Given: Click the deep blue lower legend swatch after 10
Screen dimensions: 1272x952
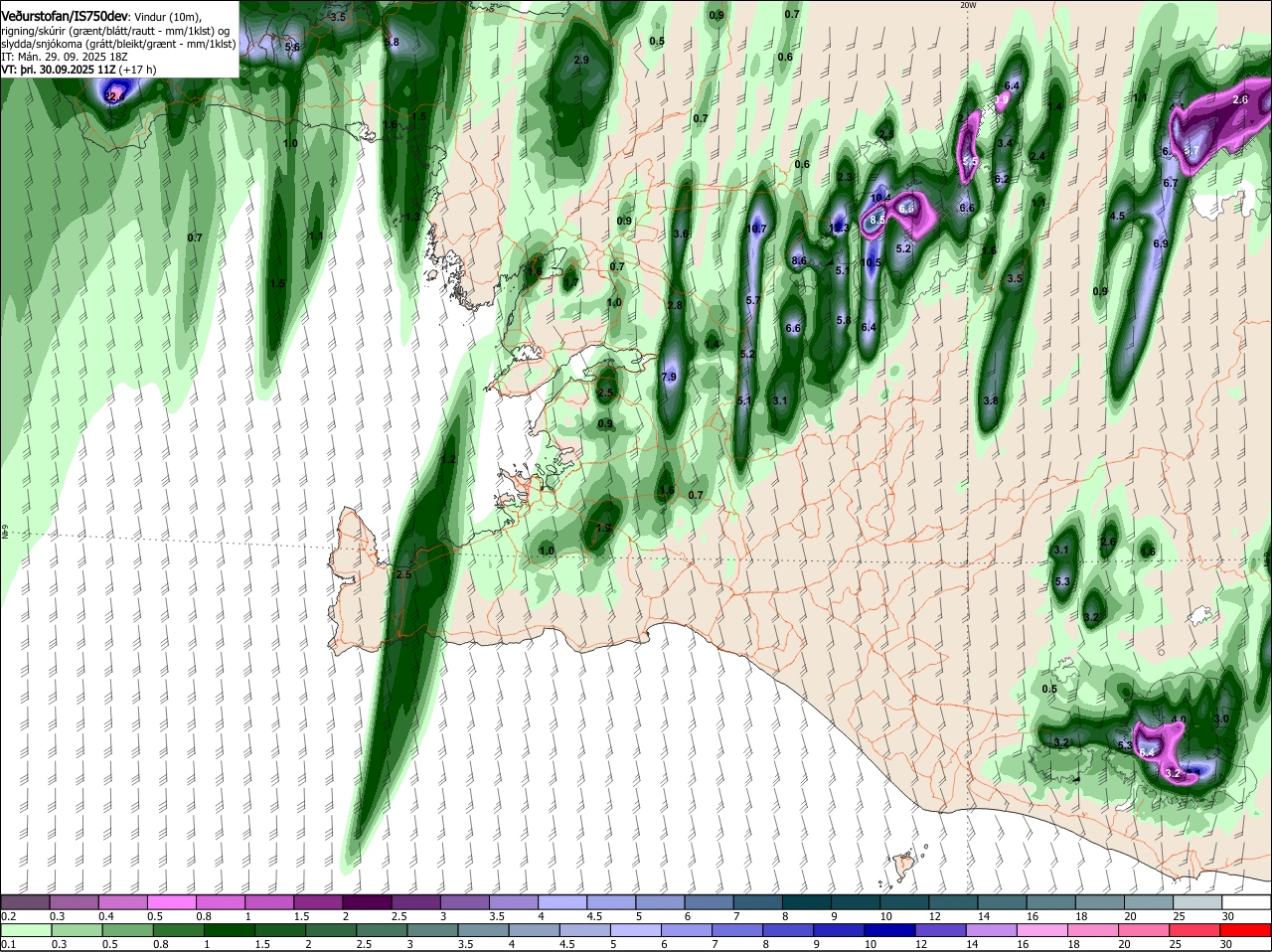Looking at the screenshot, I should point(890,930).
